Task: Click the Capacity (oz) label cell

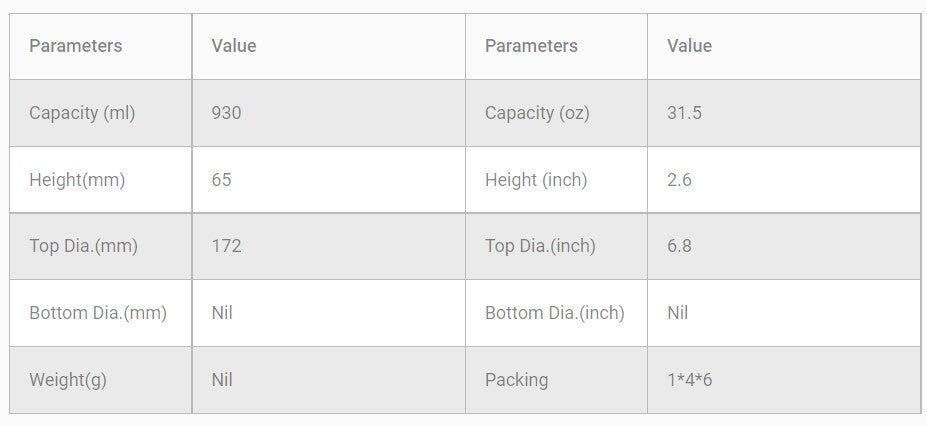Action: click(537, 113)
